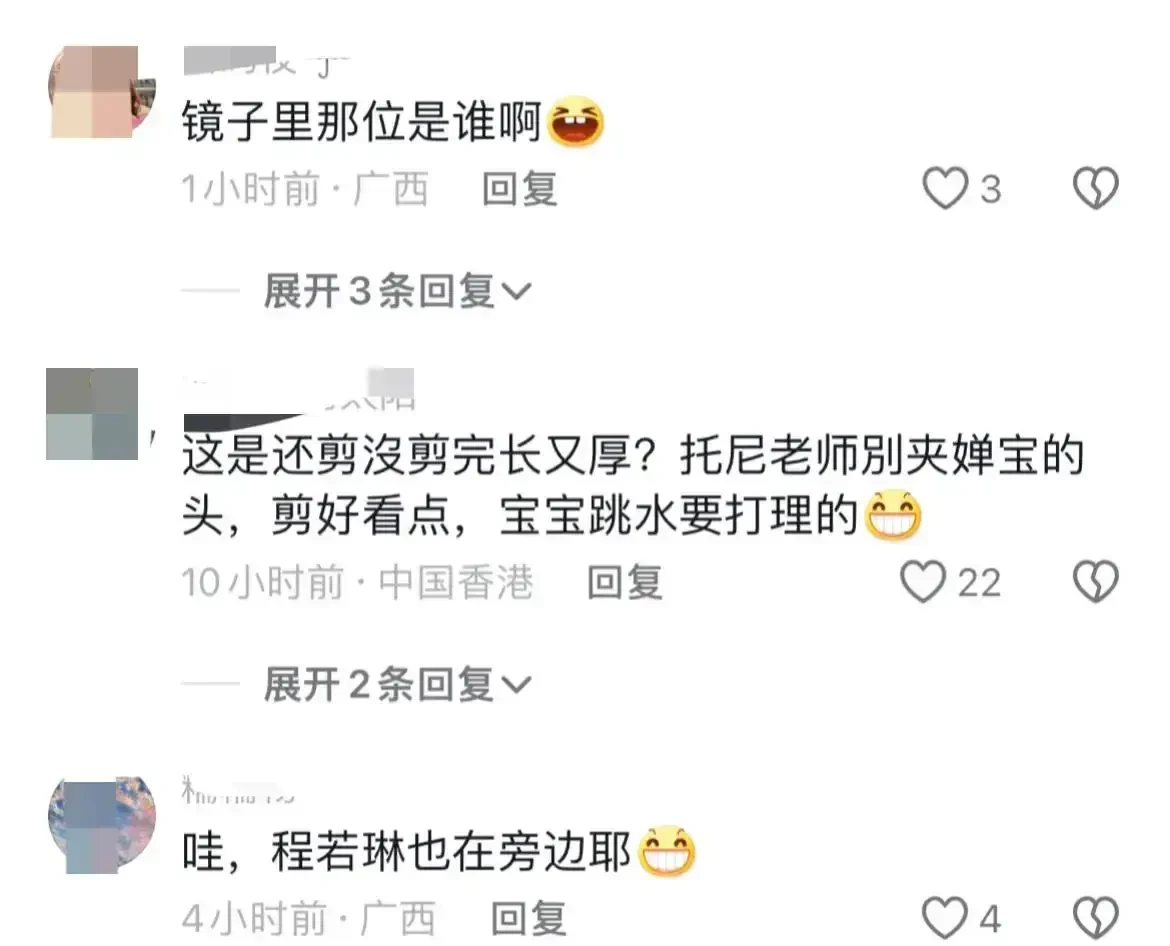Open third commenter's round avatar
The width and height of the screenshot is (1170, 946).
coord(101,825)
